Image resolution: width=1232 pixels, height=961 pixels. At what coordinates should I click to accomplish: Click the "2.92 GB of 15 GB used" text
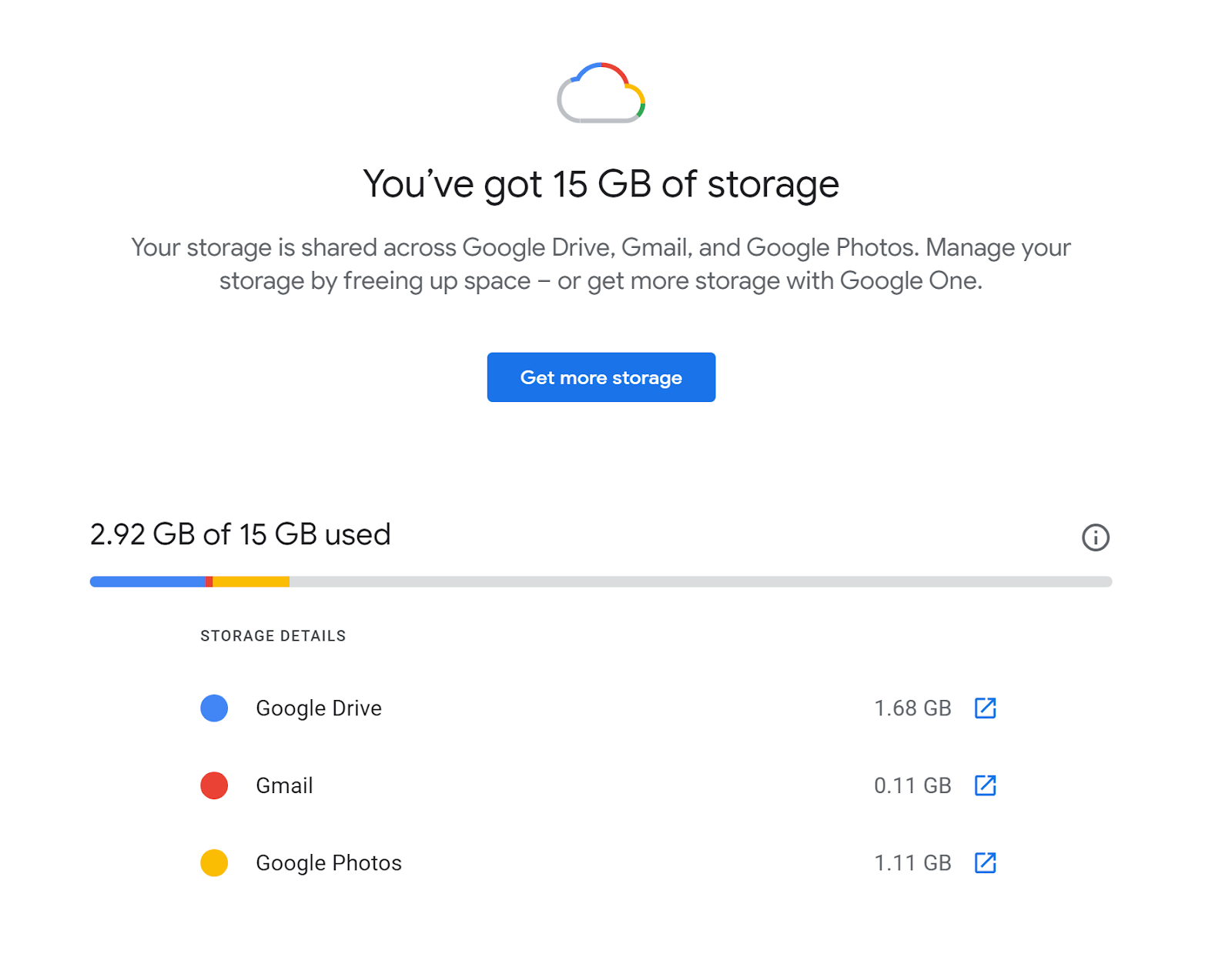pos(240,534)
